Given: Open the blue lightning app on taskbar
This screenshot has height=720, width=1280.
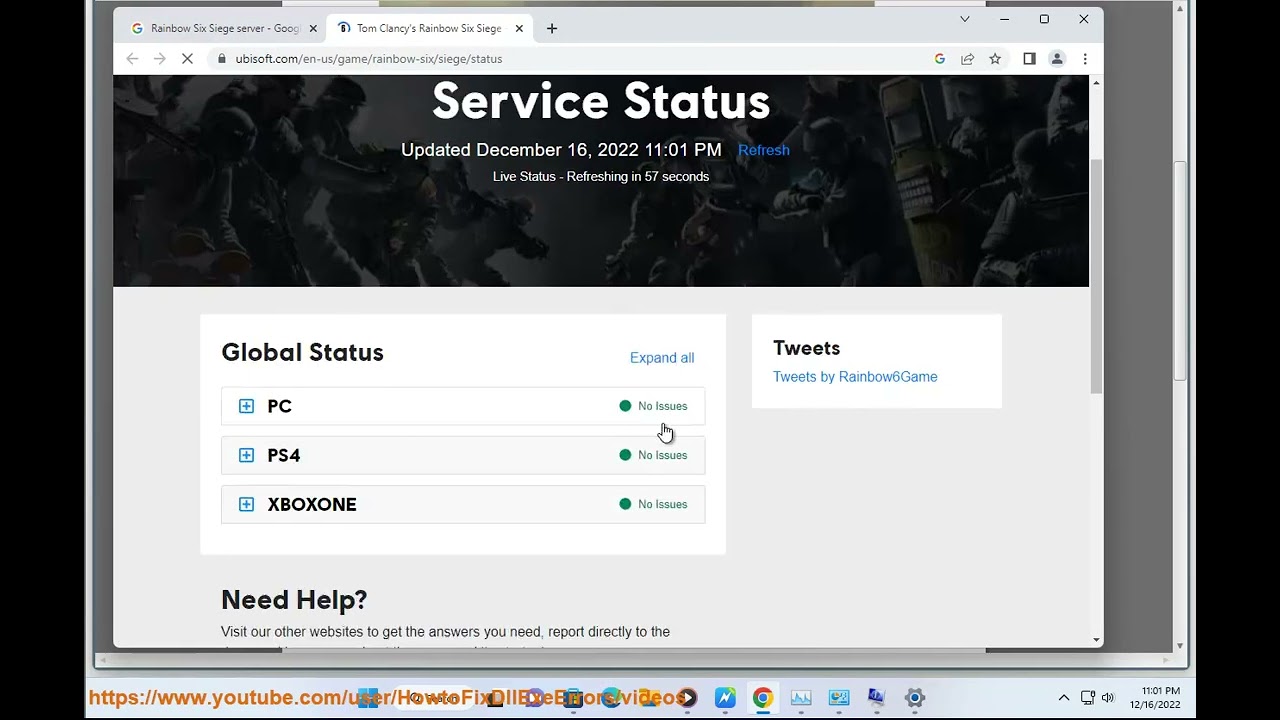Looking at the screenshot, I should 725,698.
